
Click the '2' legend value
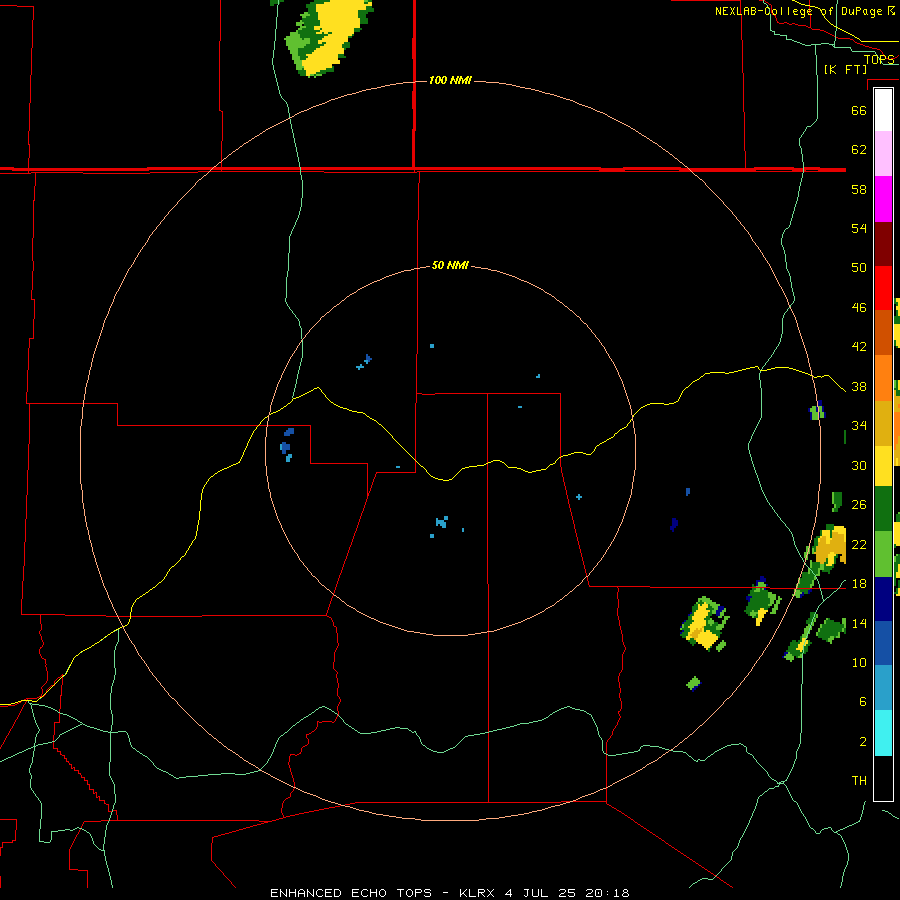(862, 741)
